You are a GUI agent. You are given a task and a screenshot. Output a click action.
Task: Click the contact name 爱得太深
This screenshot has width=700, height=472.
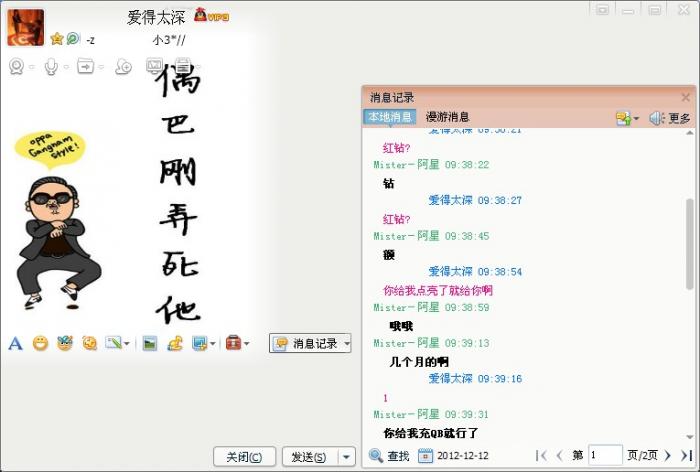point(156,17)
